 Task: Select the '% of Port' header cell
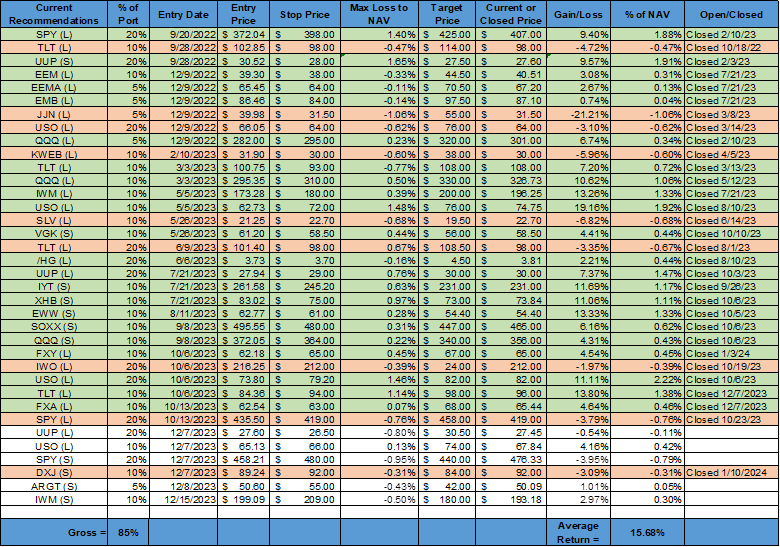[128, 14]
